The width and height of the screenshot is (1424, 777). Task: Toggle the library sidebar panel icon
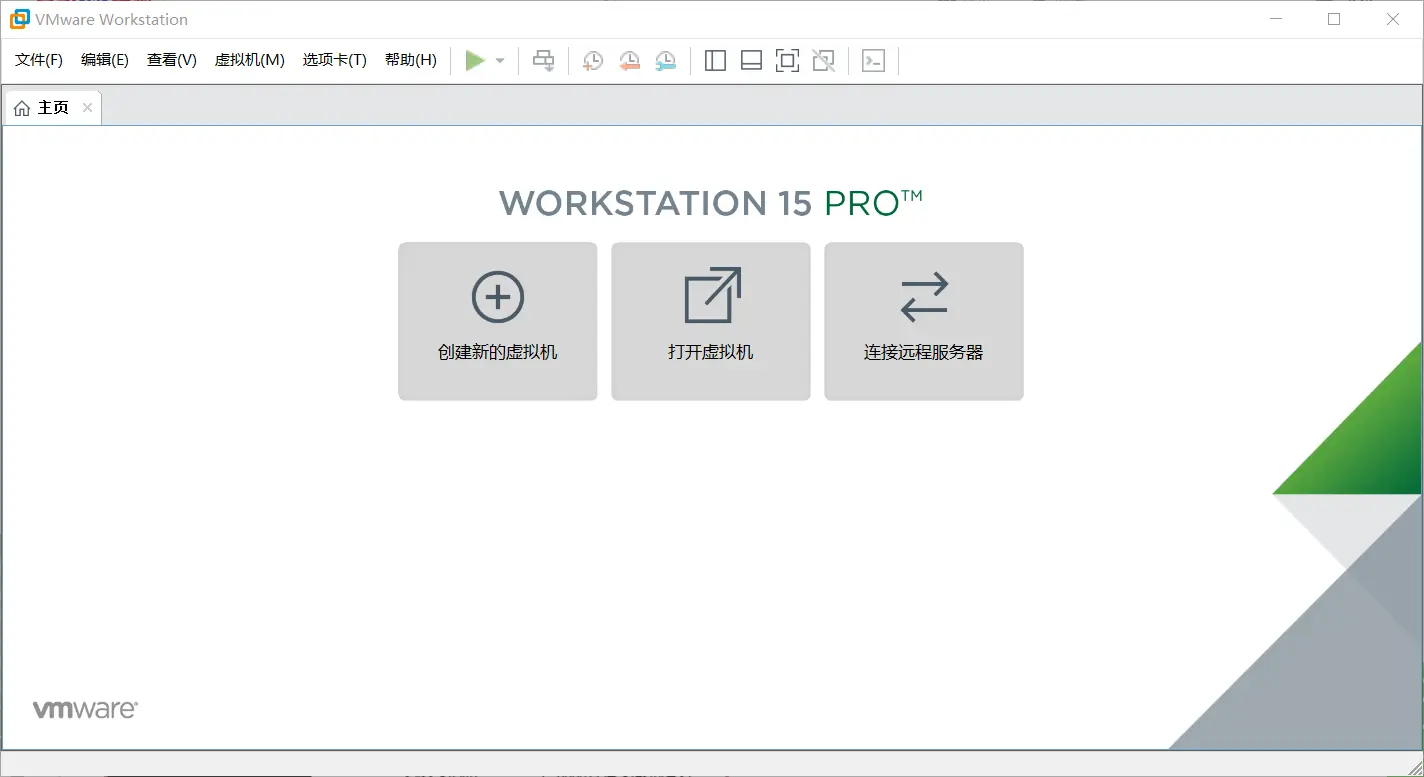(x=715, y=61)
